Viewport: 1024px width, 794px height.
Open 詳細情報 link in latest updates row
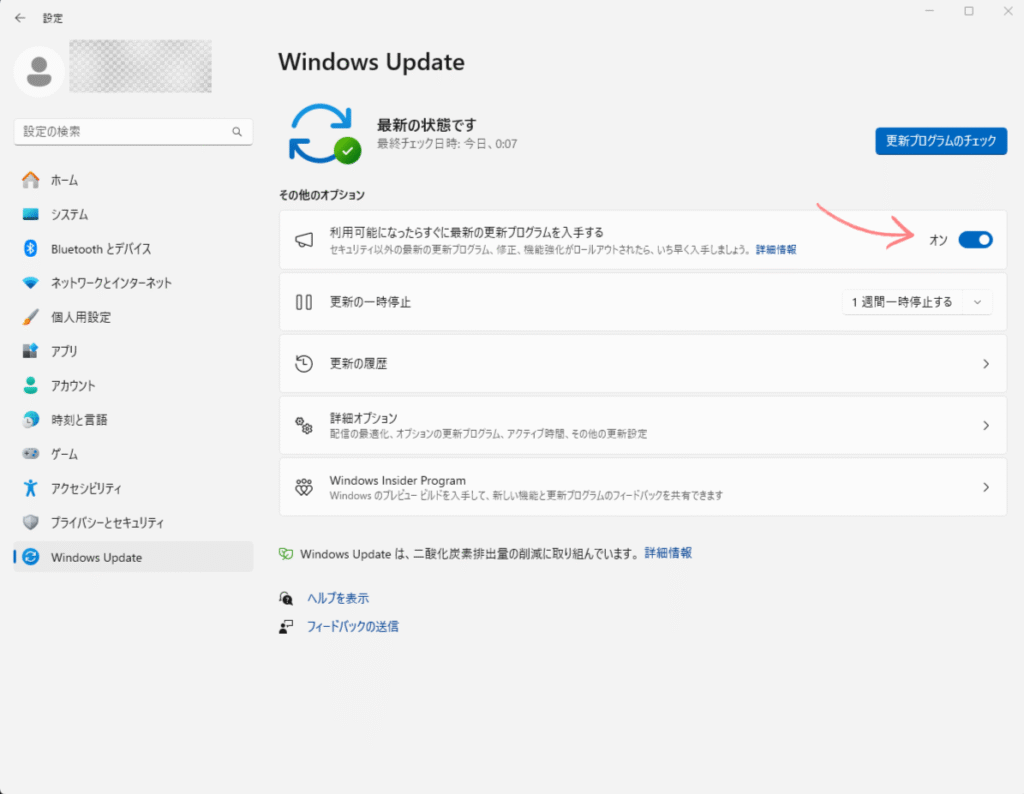point(776,249)
